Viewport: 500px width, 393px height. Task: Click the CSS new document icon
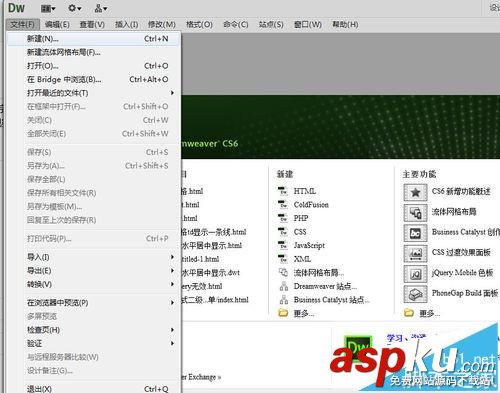tap(283, 232)
